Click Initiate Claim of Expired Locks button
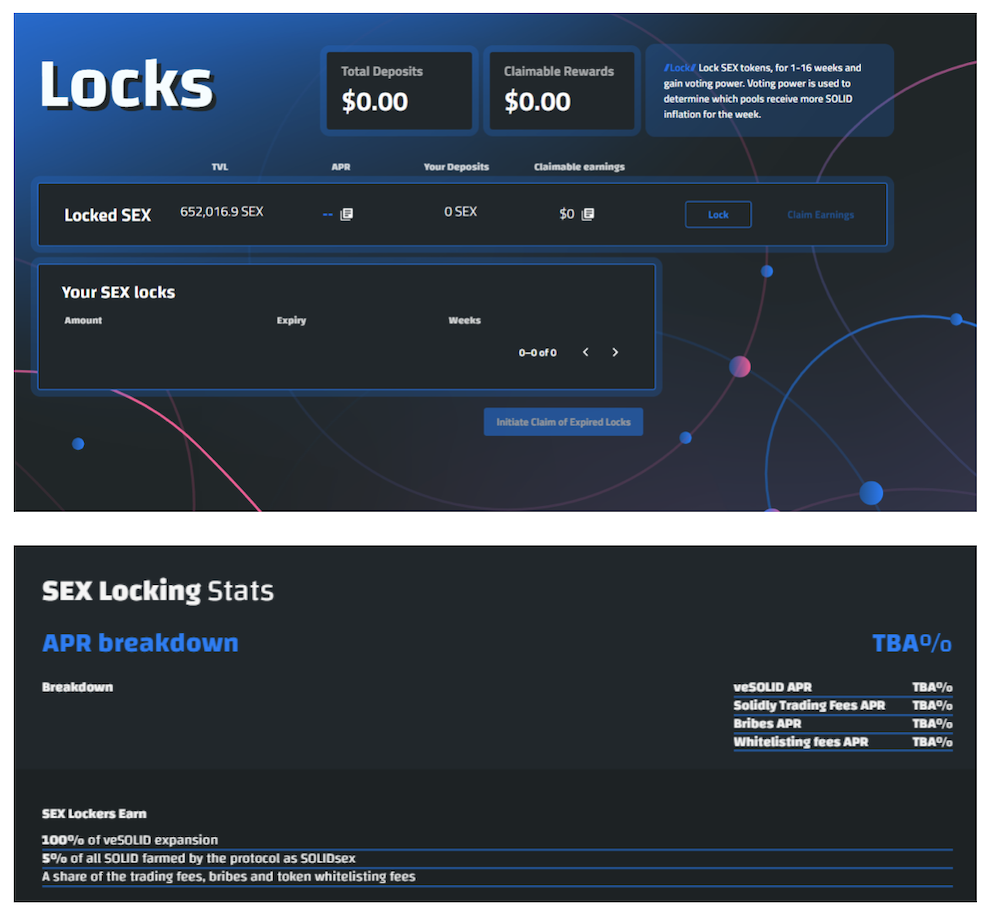 pyautogui.click(x=563, y=422)
